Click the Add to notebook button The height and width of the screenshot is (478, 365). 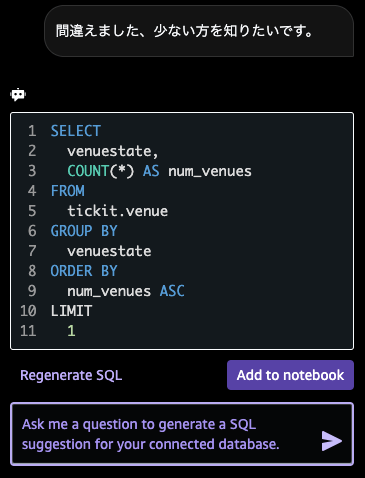[x=290, y=375]
